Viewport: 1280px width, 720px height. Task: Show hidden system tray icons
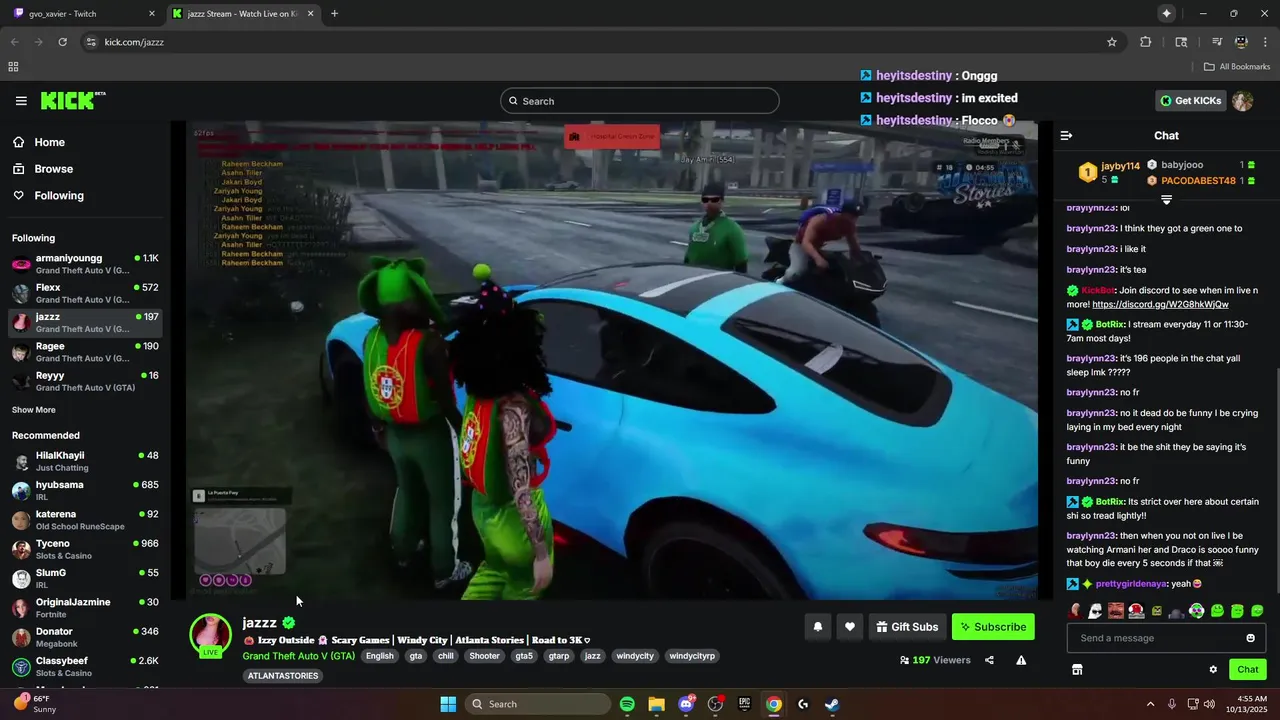pyautogui.click(x=1150, y=704)
